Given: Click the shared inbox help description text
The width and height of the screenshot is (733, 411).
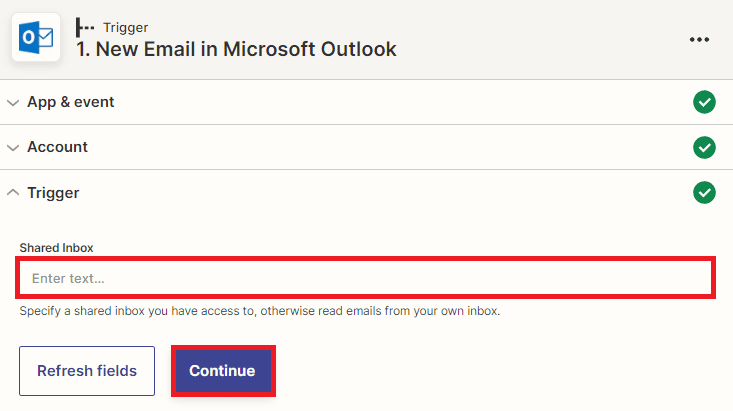Looking at the screenshot, I should (x=259, y=311).
